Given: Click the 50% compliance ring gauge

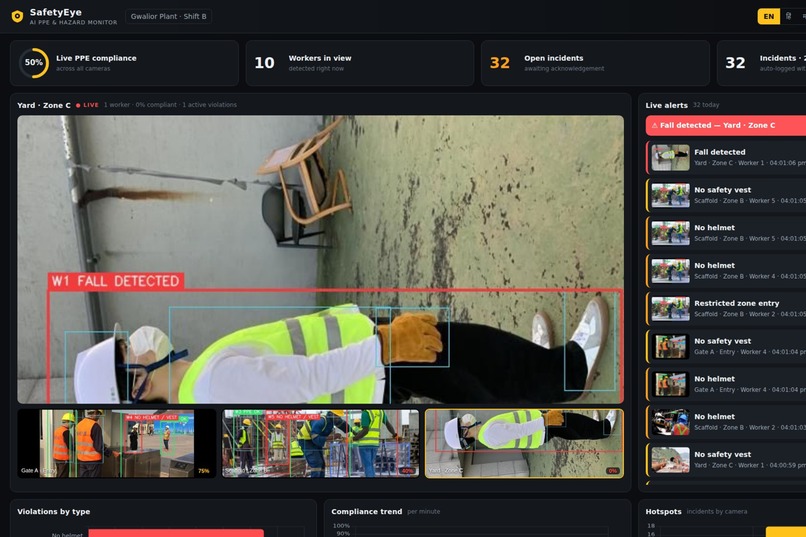Looking at the screenshot, I should coord(34,63).
